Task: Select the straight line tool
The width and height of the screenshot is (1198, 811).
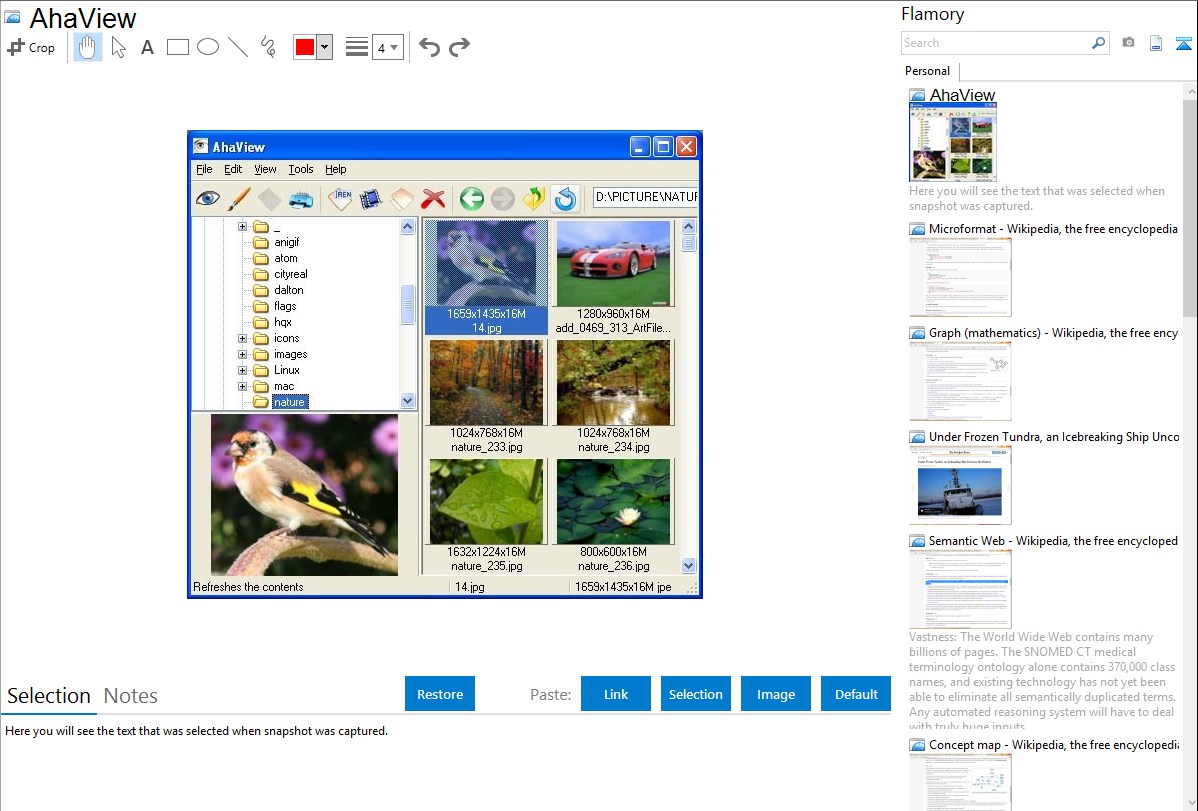Action: pos(238,47)
